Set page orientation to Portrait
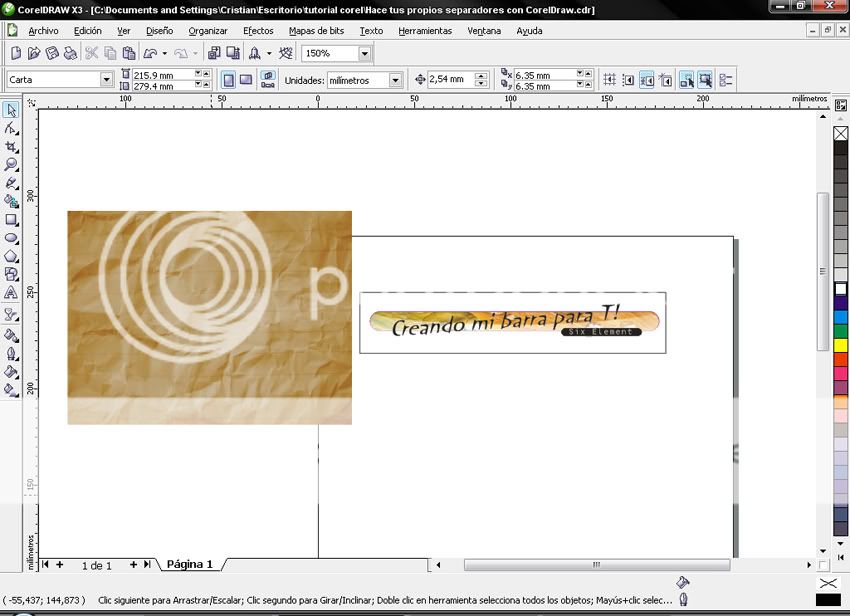Viewport: 850px width, 616px height. point(228,80)
